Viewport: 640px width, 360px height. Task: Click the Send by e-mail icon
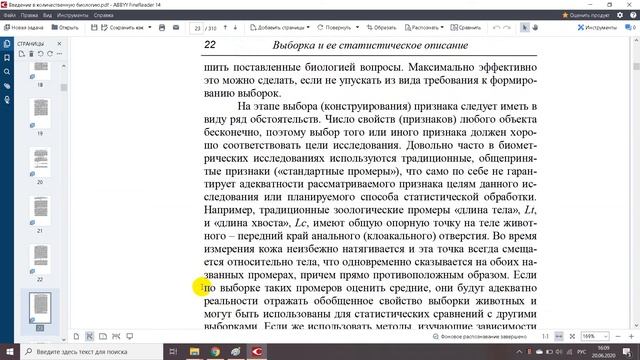[176, 27]
